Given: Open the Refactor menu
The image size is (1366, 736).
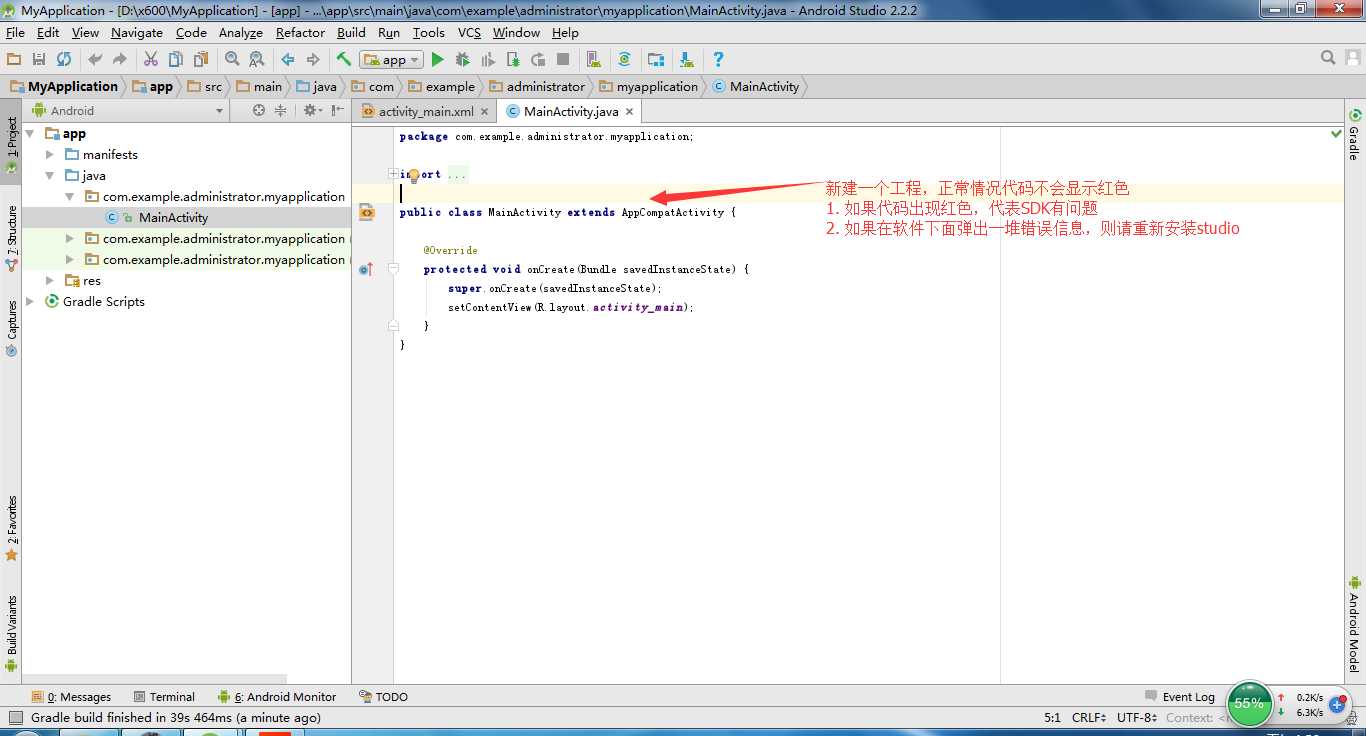Looking at the screenshot, I should 300,32.
